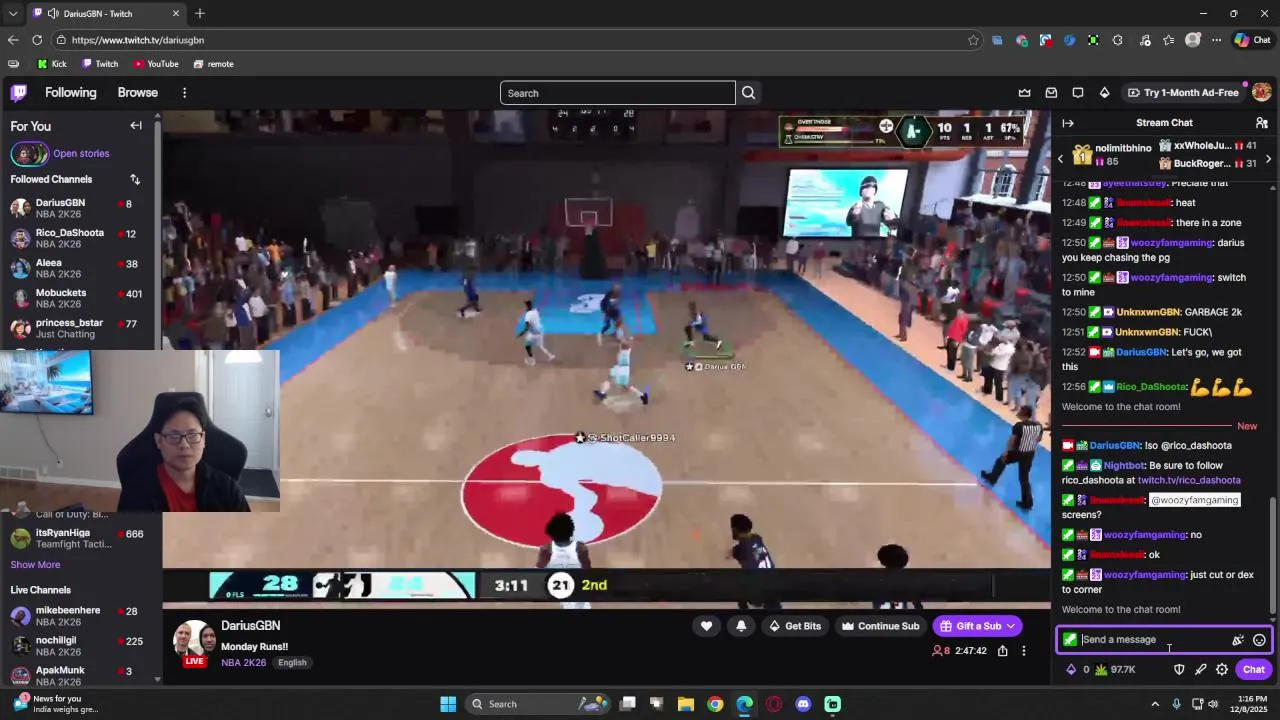Screen dimensions: 1280x720
Task: Click the browser address bar URL
Action: click(138, 40)
